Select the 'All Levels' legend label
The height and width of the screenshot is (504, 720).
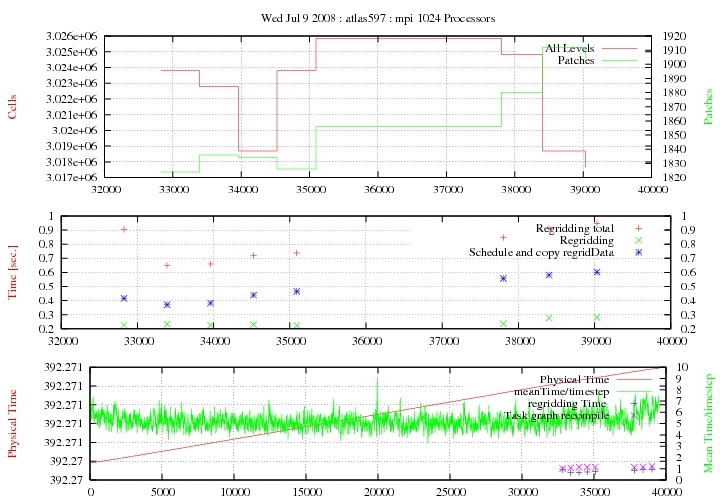point(569,48)
